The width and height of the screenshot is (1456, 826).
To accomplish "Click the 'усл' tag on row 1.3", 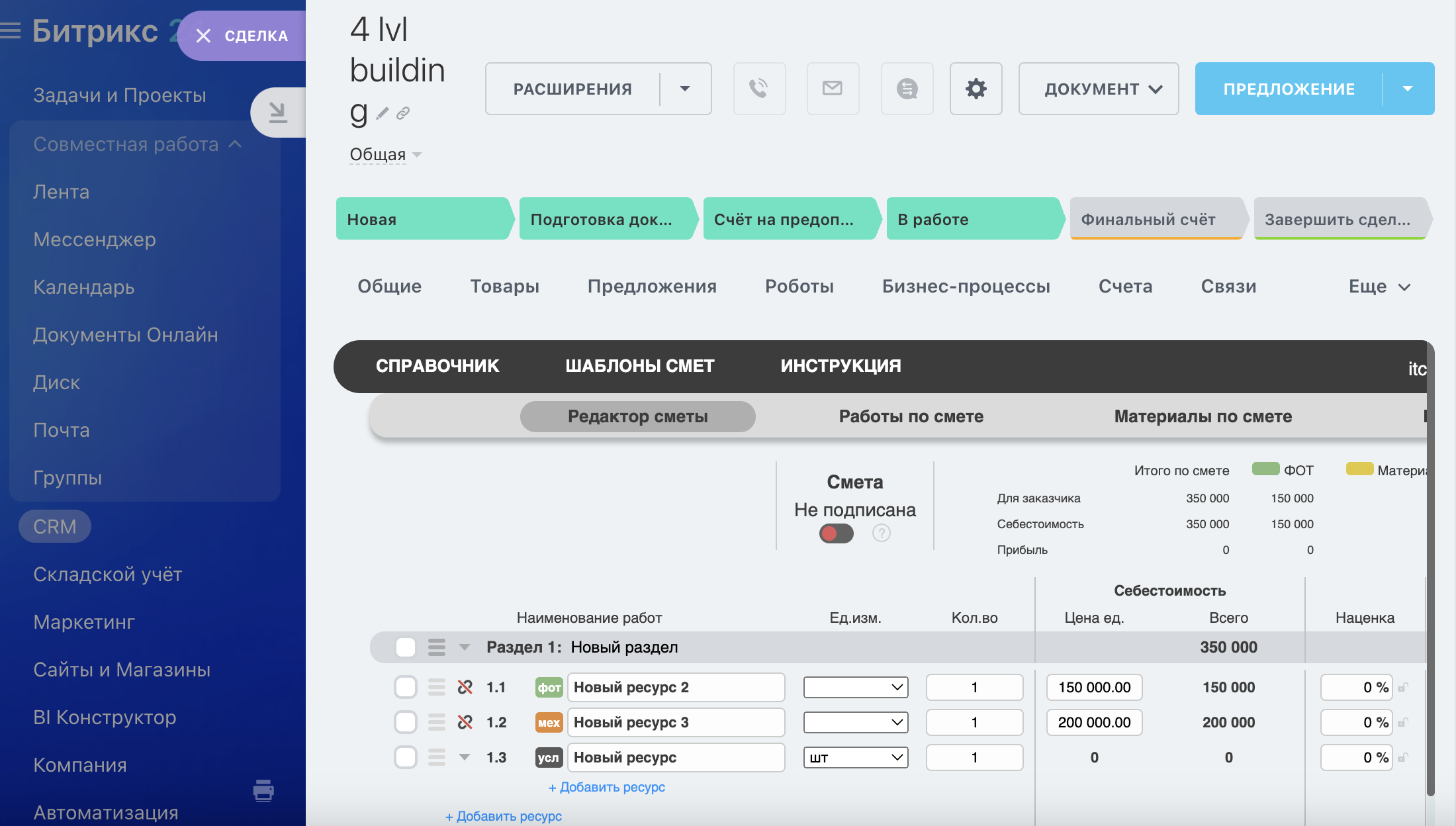I will coord(549,757).
